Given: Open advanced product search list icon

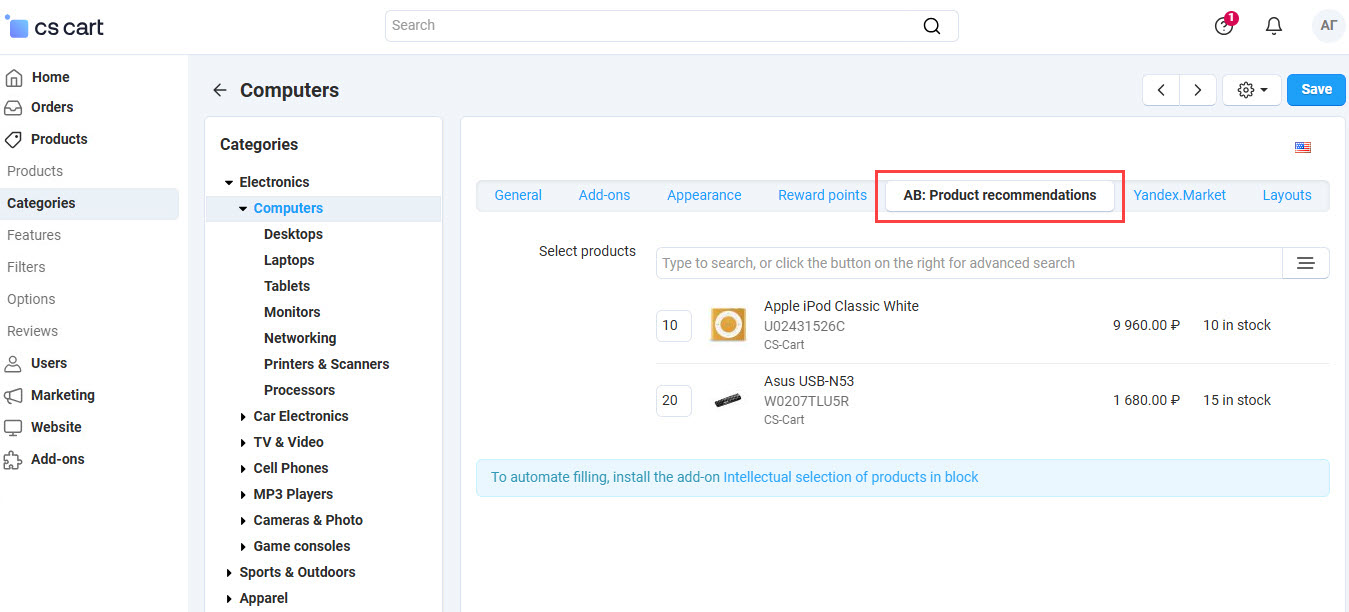Looking at the screenshot, I should coord(1306,263).
